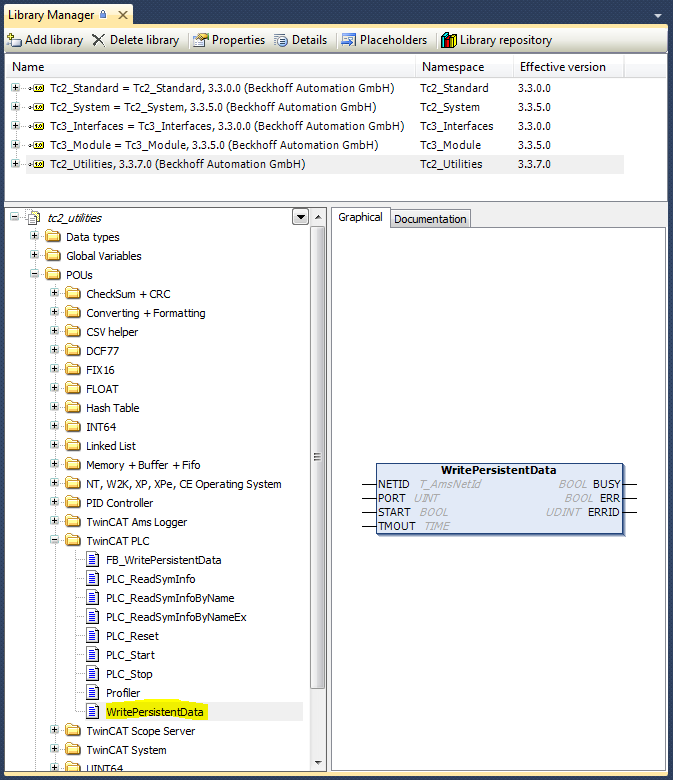
Task: Click the library icon next to Tc2_Standard
Action: 37,88
